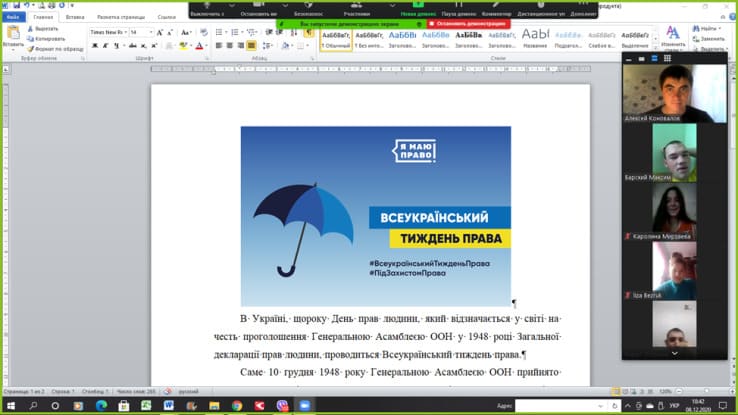Switch to the Разметка страницы tab

[x=121, y=17]
